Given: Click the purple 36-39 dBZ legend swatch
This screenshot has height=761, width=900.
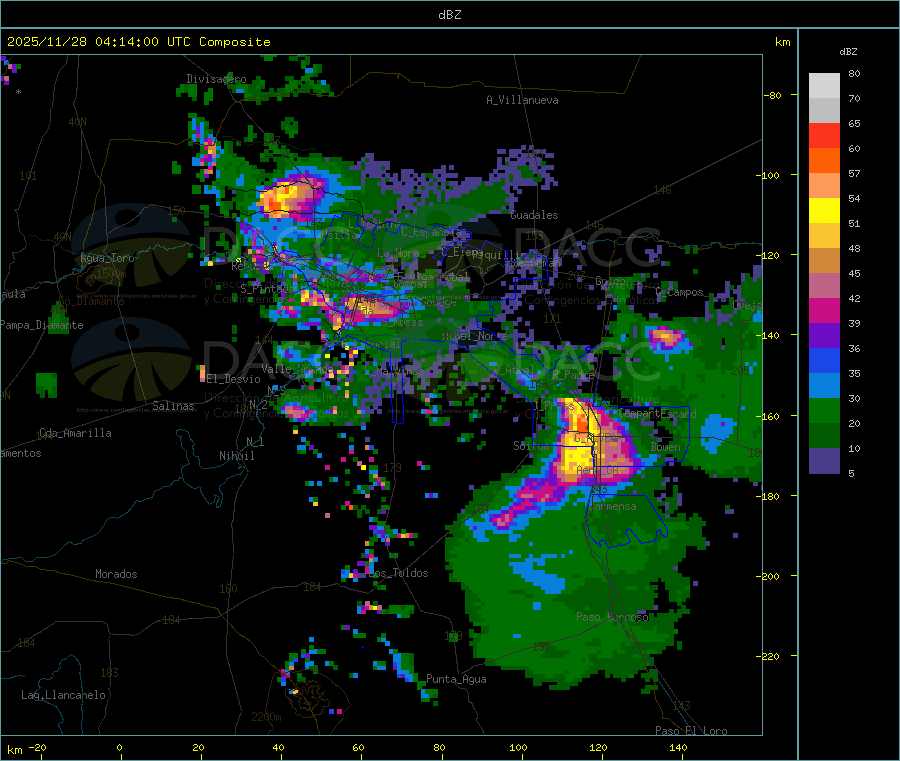Looking at the screenshot, I should [824, 336].
